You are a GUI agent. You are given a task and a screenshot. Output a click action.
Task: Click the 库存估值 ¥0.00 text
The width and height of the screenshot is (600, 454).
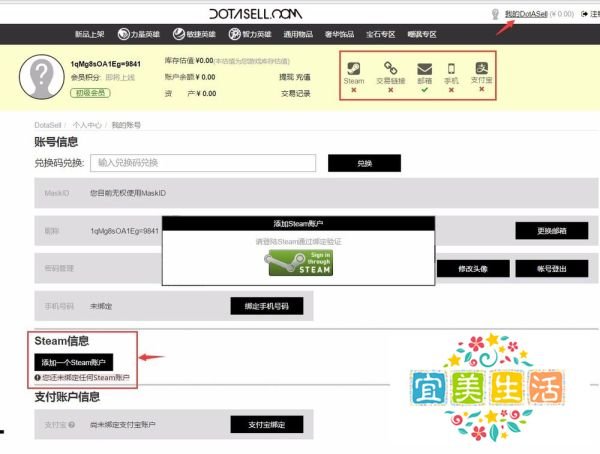click(189, 61)
